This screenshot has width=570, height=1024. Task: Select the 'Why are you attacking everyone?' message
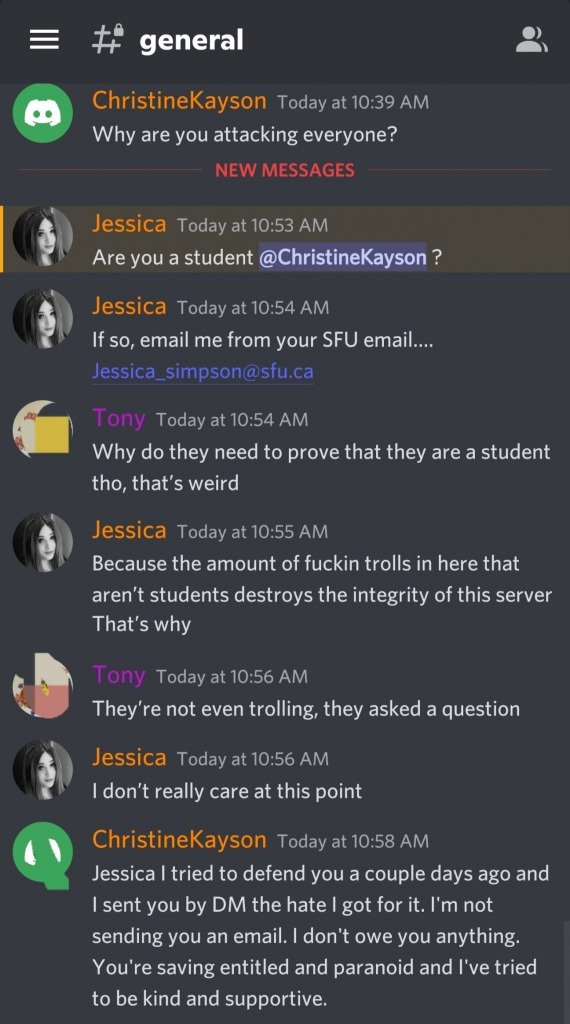245,135
